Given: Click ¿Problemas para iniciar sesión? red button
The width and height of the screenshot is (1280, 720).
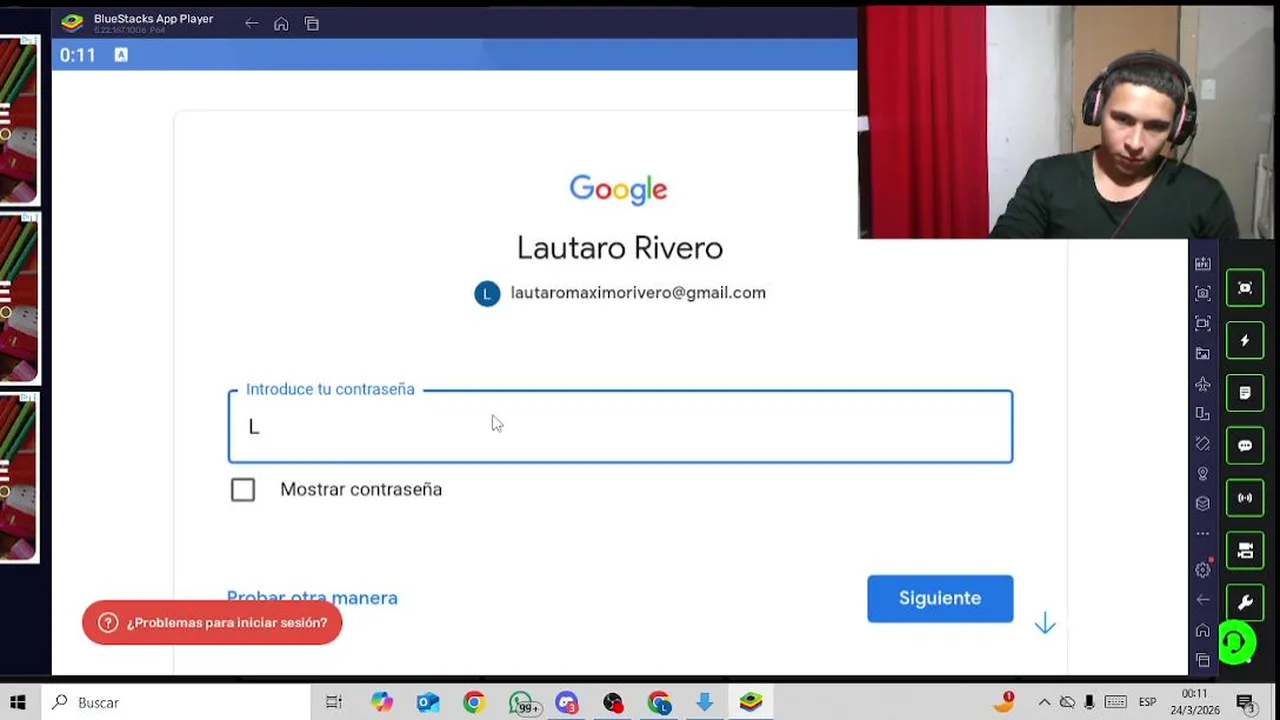Looking at the screenshot, I should pyautogui.click(x=212, y=622).
